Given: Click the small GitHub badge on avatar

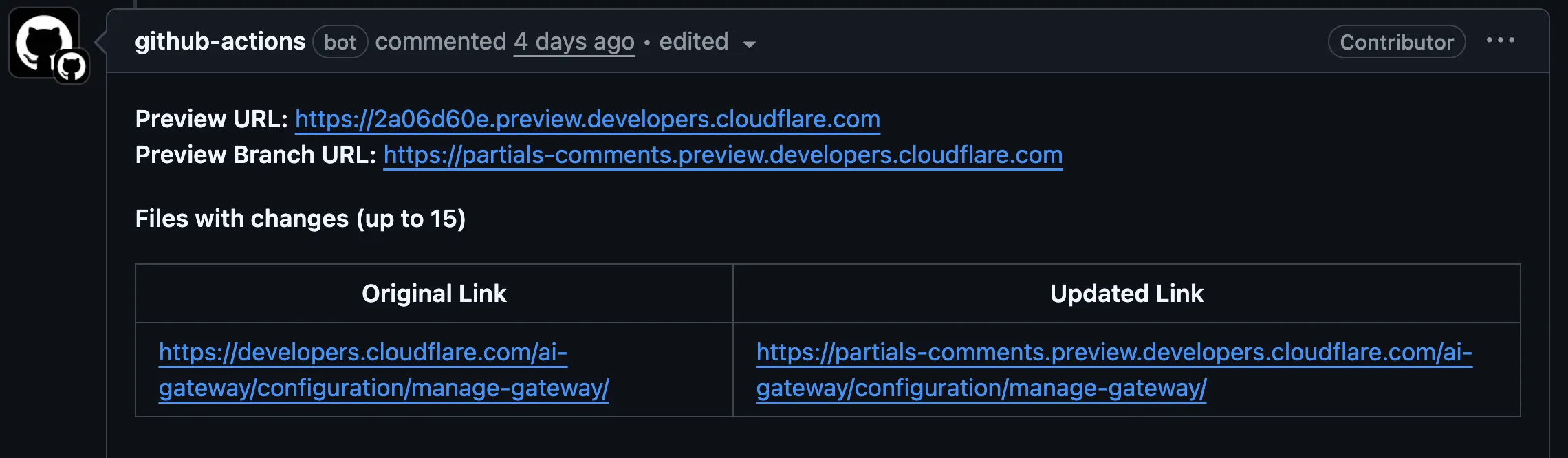Looking at the screenshot, I should (x=72, y=67).
